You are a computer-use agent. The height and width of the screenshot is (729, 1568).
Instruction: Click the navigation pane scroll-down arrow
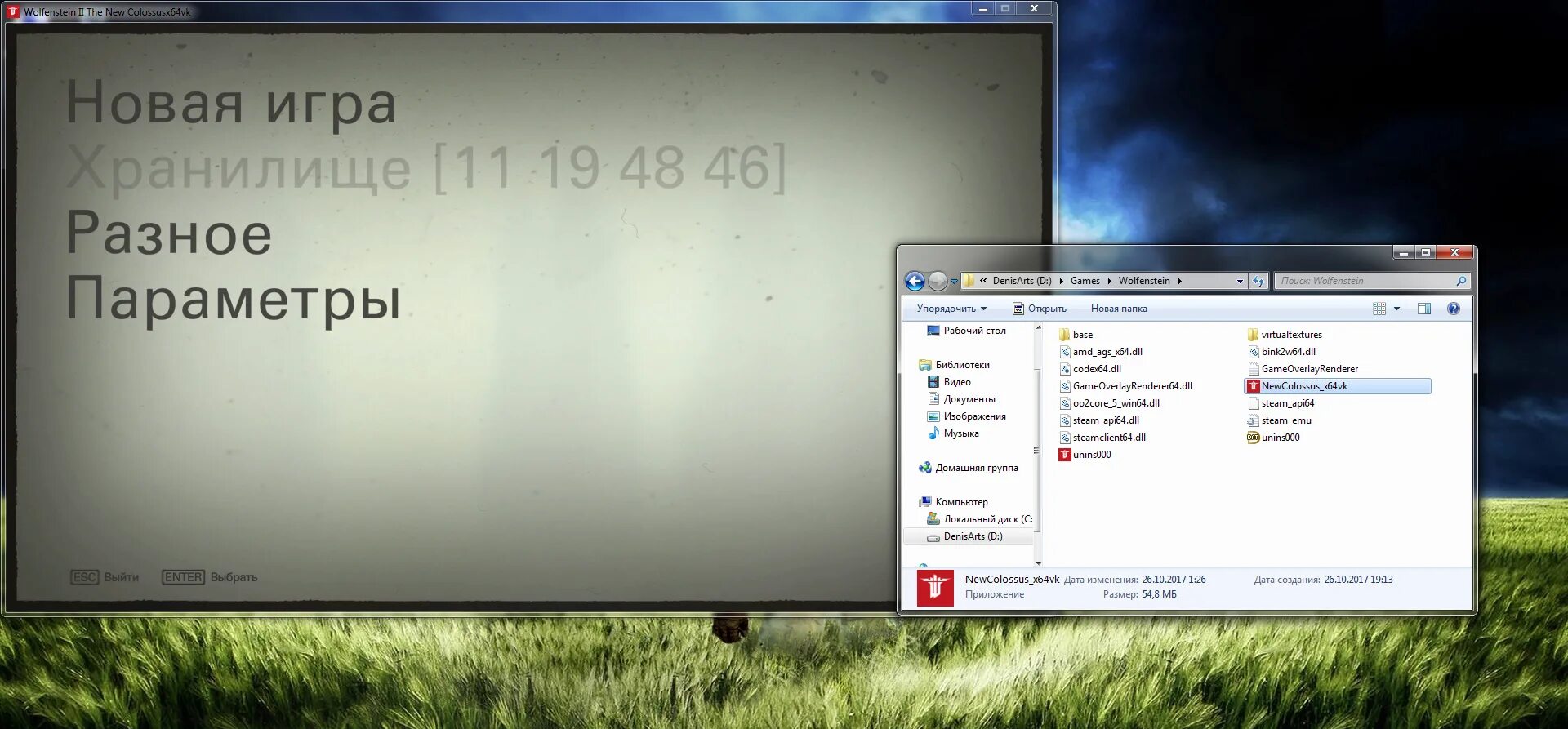click(1038, 562)
